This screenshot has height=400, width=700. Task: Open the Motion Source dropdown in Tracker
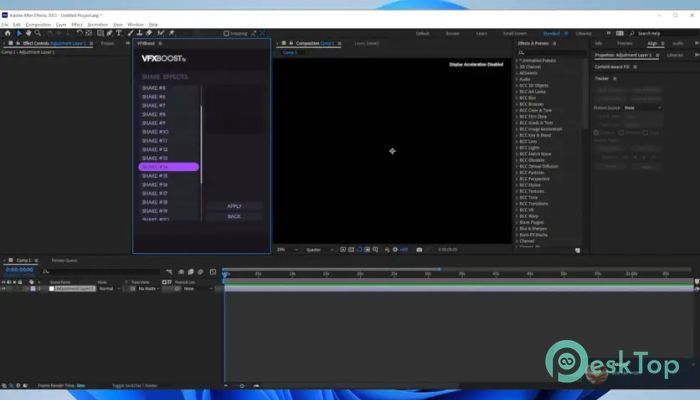coord(643,108)
